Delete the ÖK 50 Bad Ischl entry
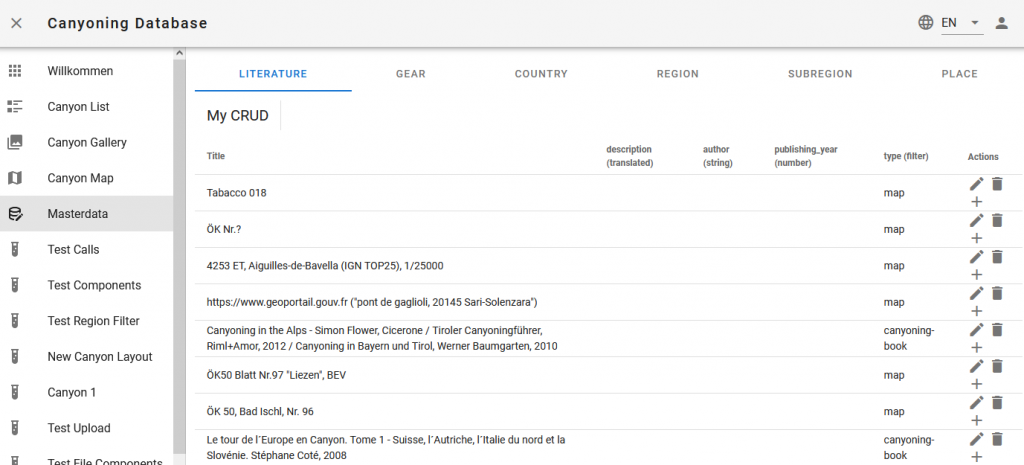Screen dimensions: 1024x465 pyautogui.click(x=997, y=402)
